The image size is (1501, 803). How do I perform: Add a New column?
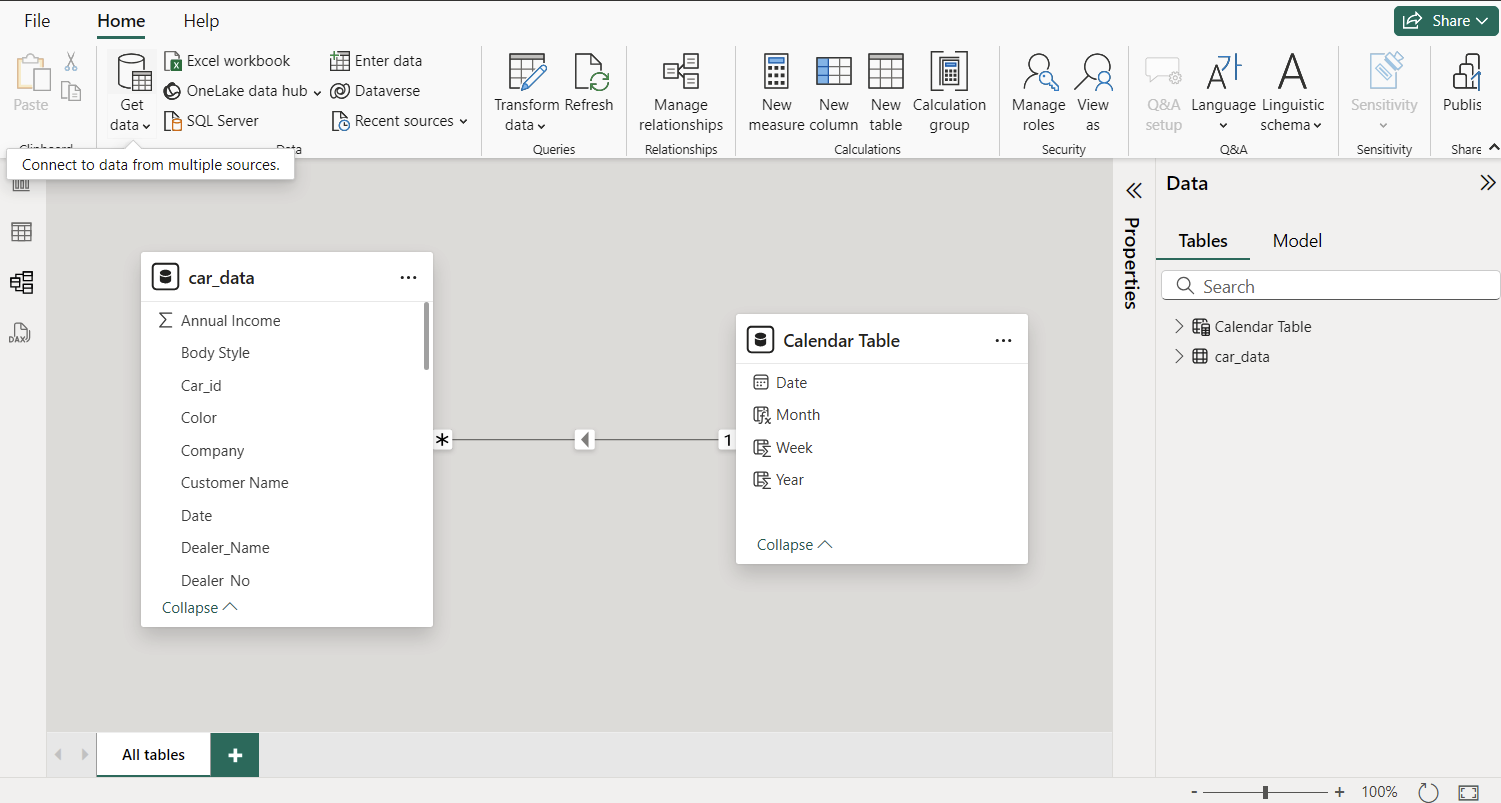[833, 94]
